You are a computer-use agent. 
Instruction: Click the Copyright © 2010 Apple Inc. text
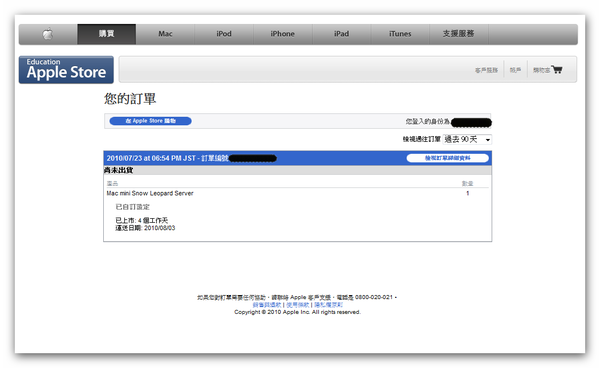pyautogui.click(x=297, y=312)
